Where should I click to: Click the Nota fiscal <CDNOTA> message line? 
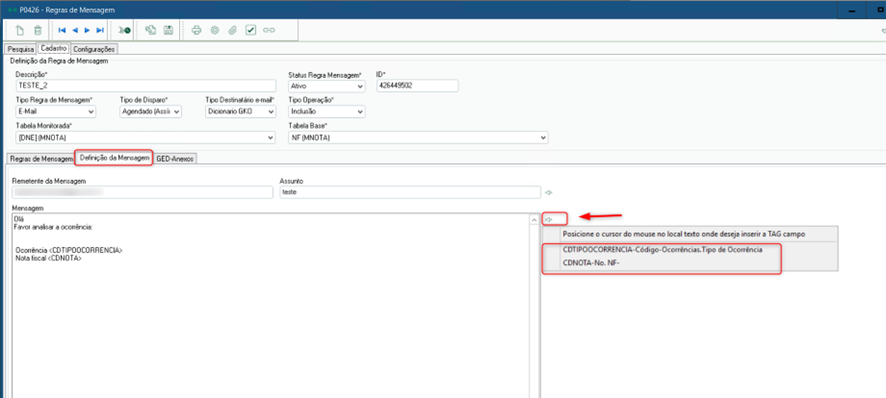49,258
